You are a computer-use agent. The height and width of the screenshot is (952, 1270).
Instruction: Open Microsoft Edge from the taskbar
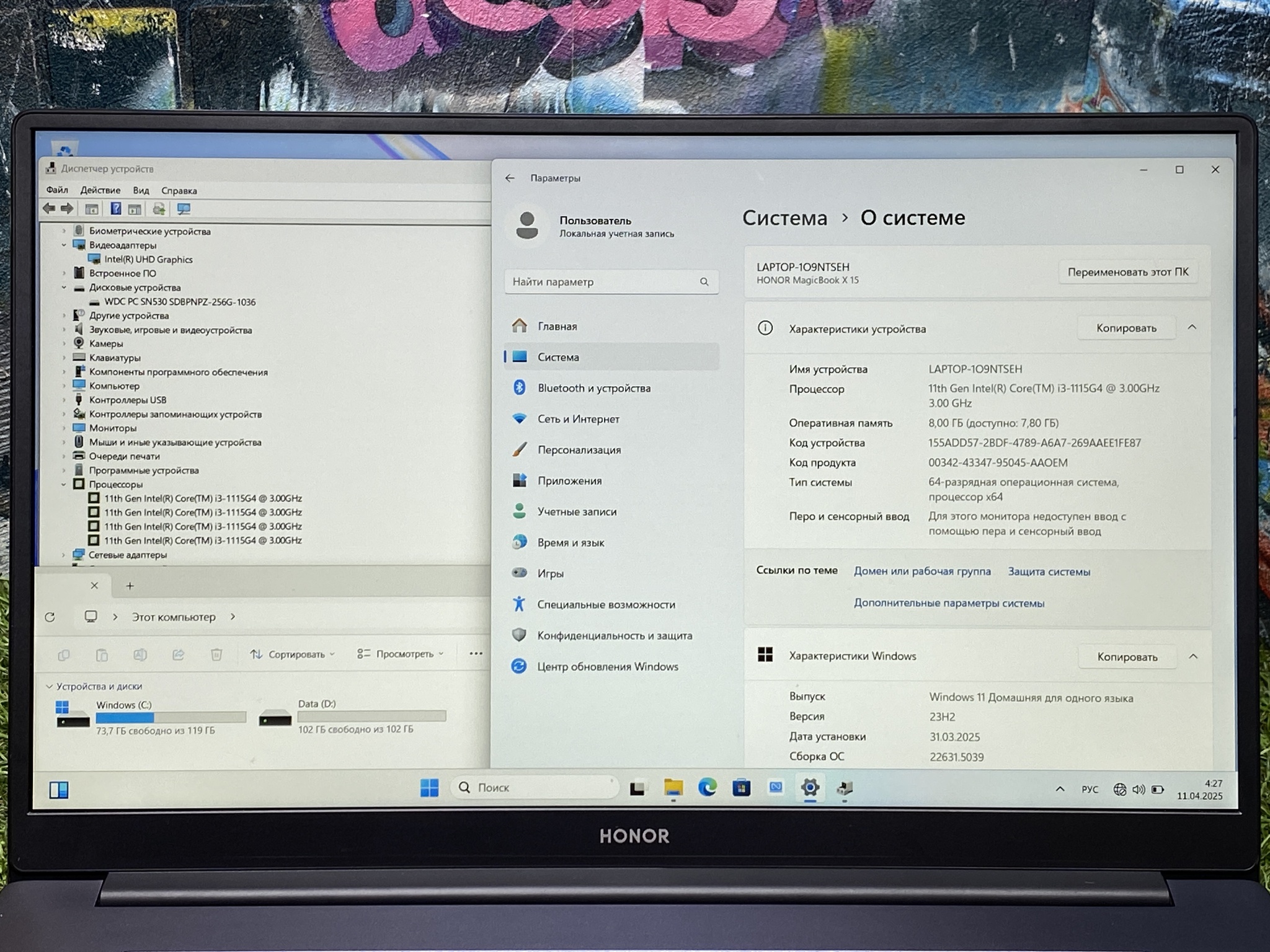click(x=707, y=788)
